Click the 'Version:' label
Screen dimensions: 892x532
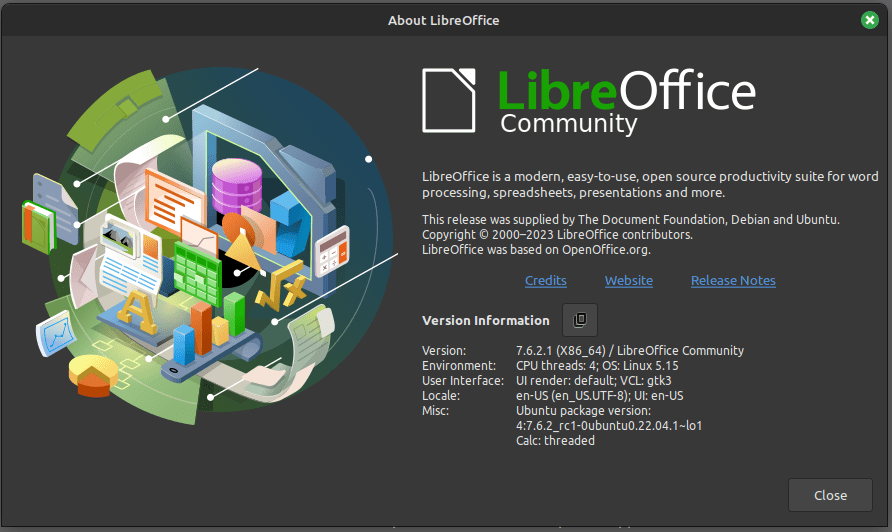(444, 350)
